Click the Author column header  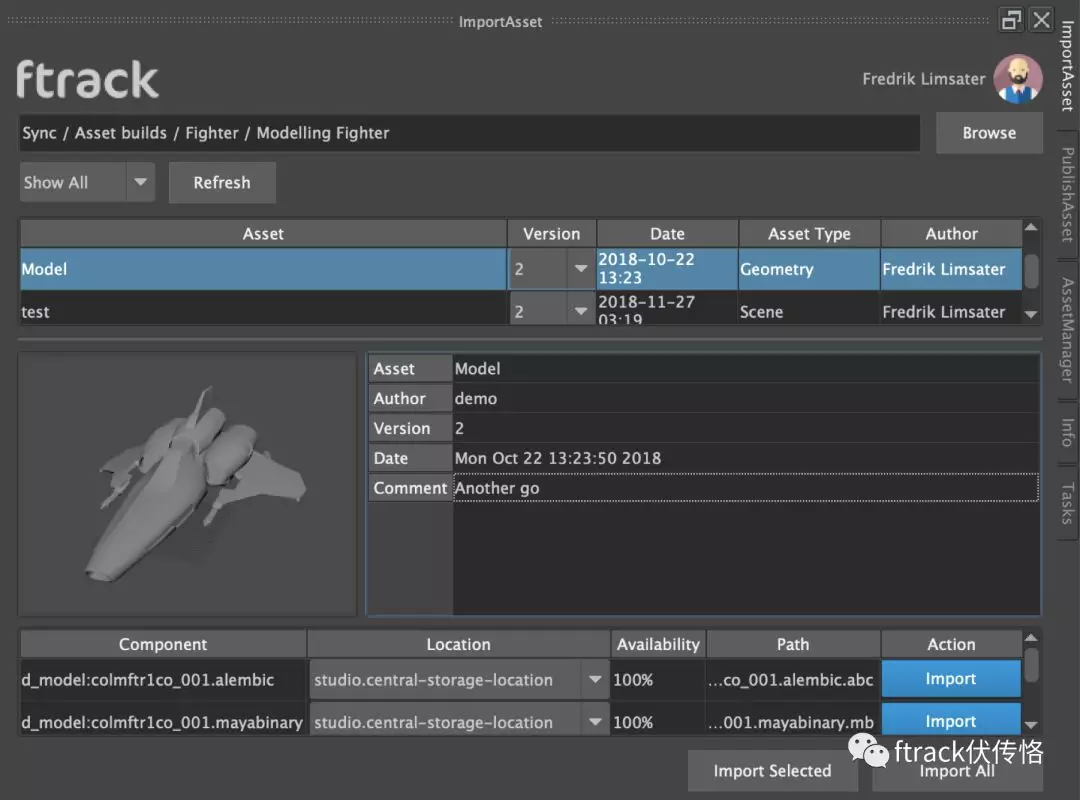[951, 234]
